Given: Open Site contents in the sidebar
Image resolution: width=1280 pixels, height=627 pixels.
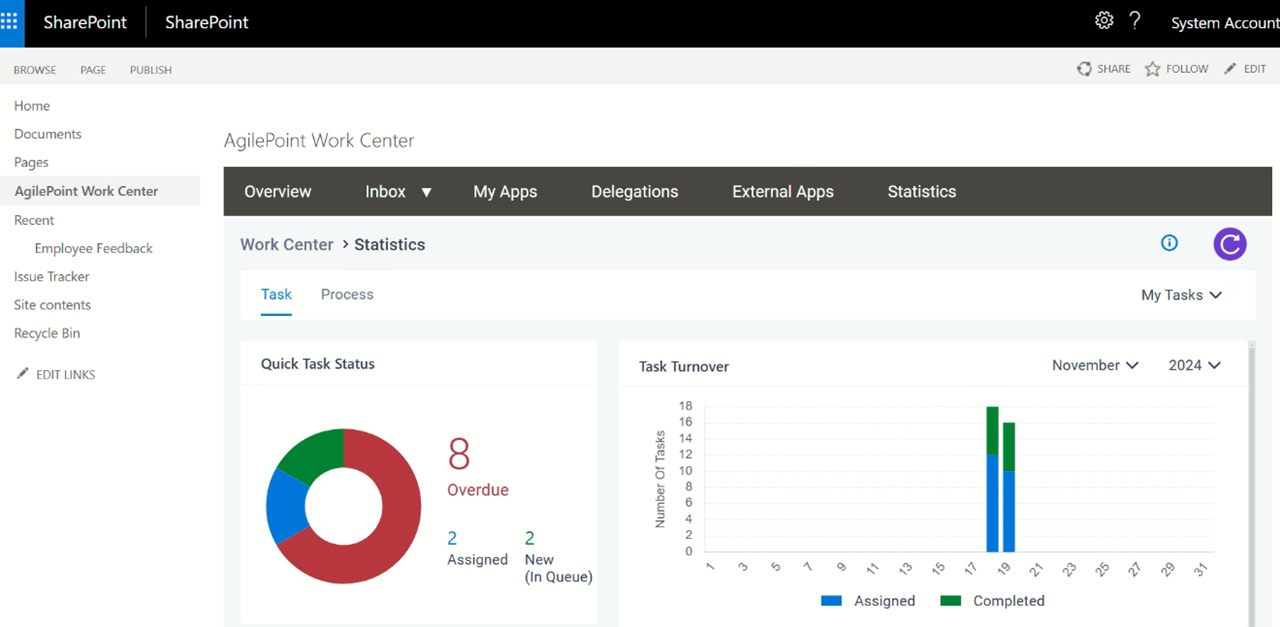Looking at the screenshot, I should tap(52, 305).
